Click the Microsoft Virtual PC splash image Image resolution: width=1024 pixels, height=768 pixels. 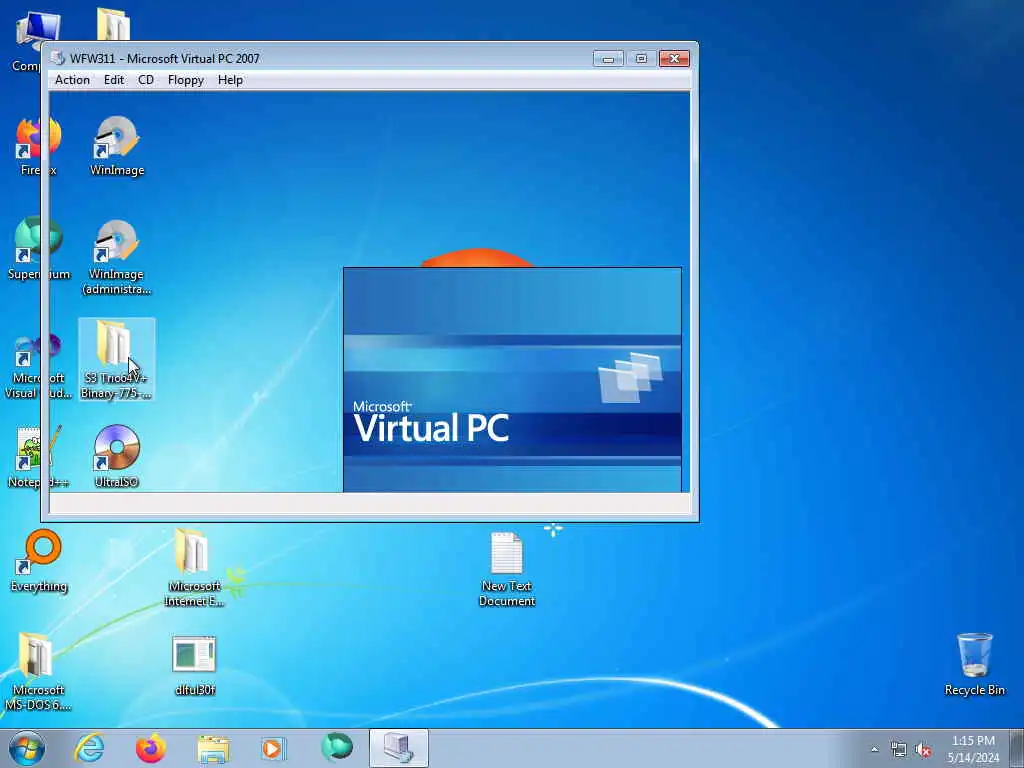point(513,379)
